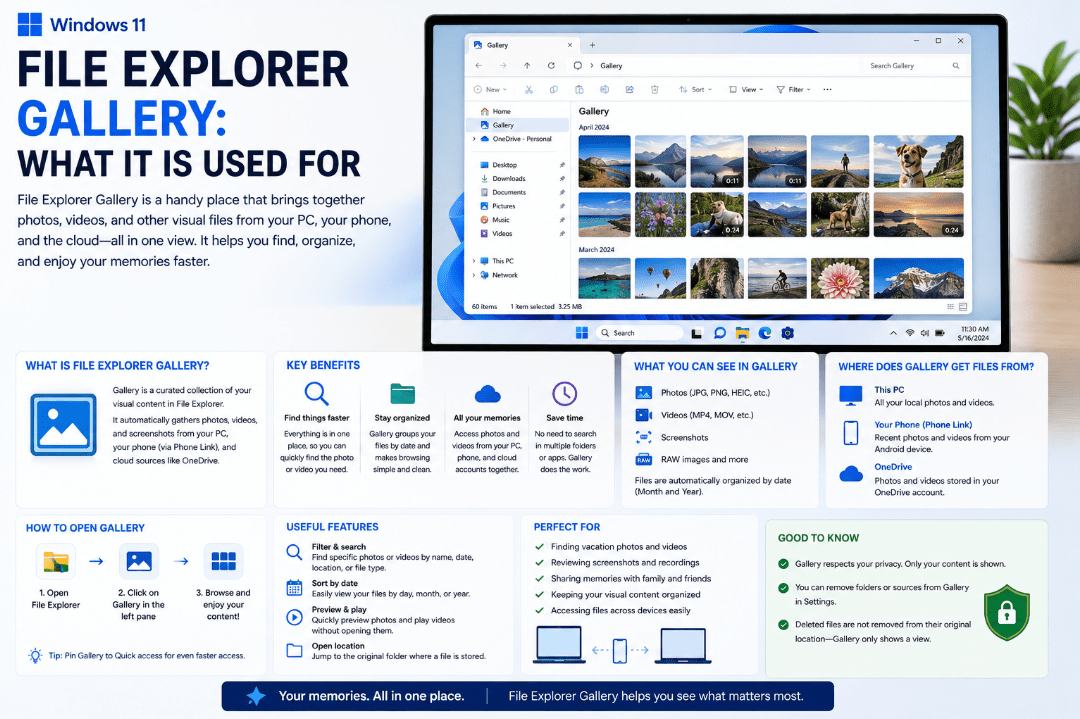Viewport: 1080px width, 719px height.
Task: Click the '1 item selected' status text
Action: click(x=532, y=306)
